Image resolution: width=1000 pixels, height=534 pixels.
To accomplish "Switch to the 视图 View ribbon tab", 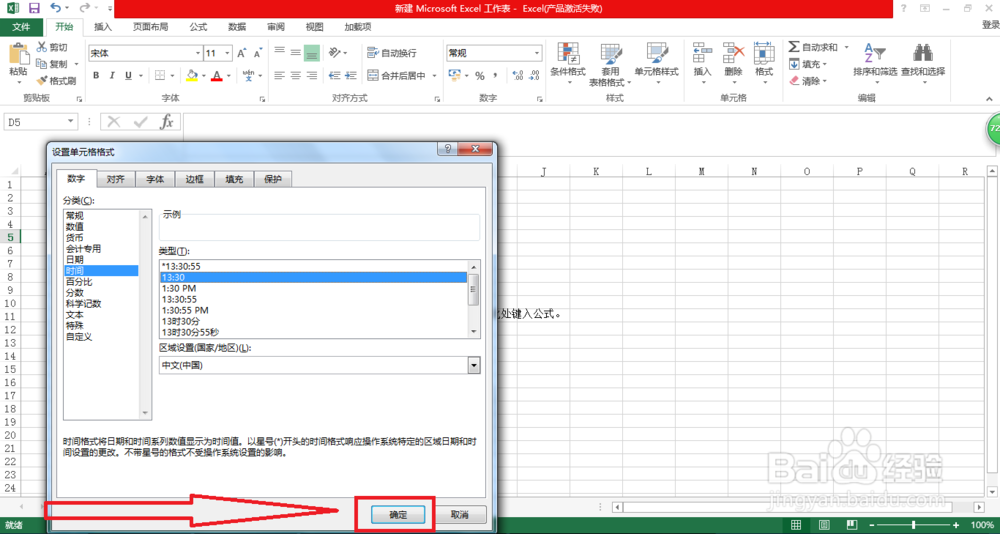I will (x=314, y=27).
